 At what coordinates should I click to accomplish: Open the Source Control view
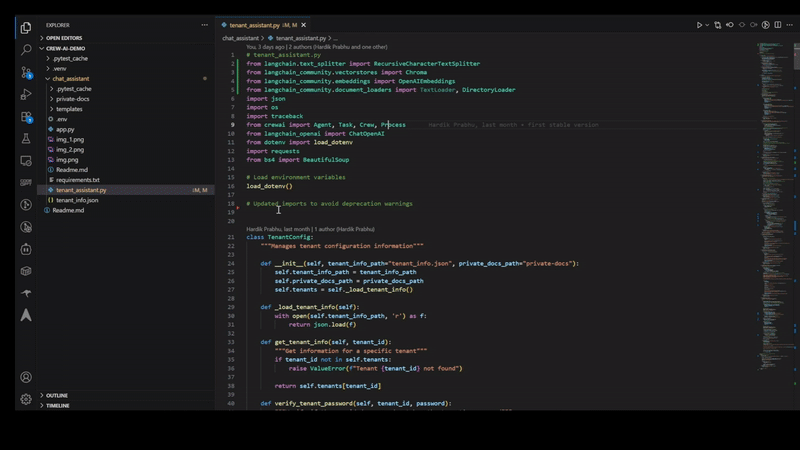pos(26,72)
